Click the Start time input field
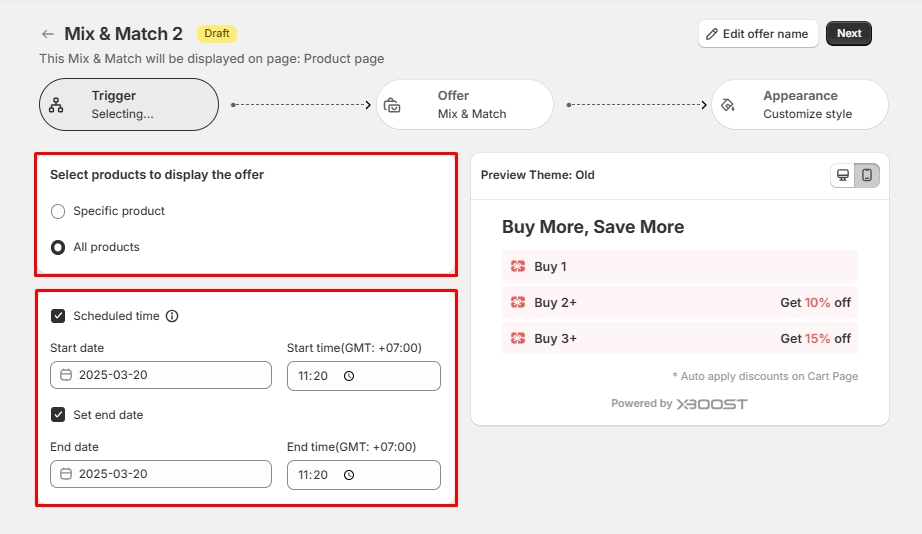The image size is (922, 534). pos(317,376)
